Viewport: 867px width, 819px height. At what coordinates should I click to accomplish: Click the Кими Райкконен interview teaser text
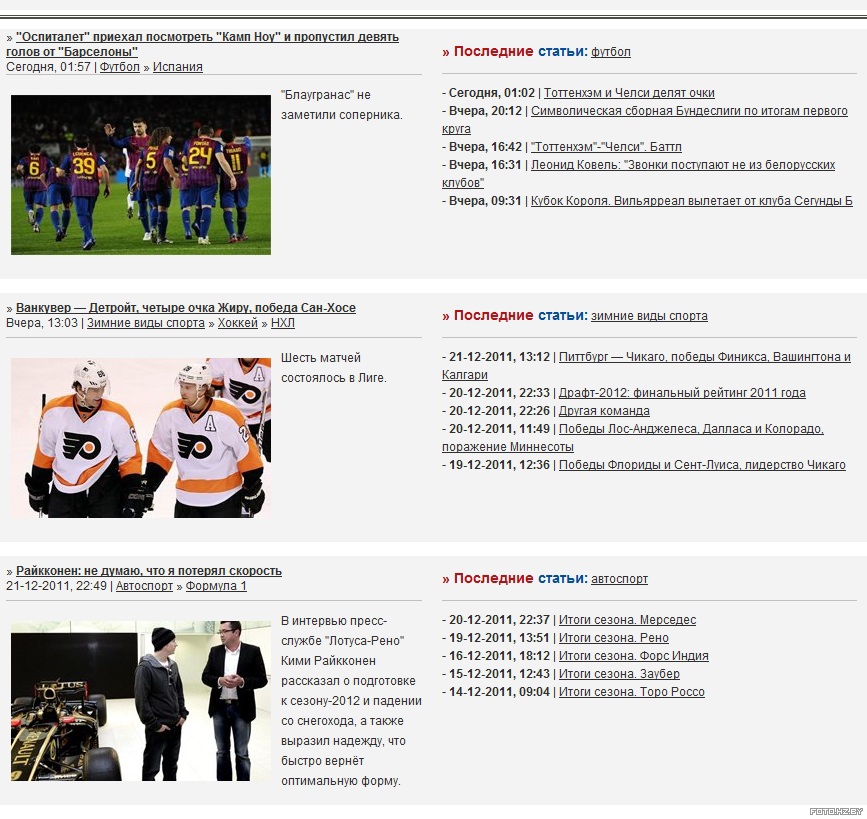pos(351,701)
